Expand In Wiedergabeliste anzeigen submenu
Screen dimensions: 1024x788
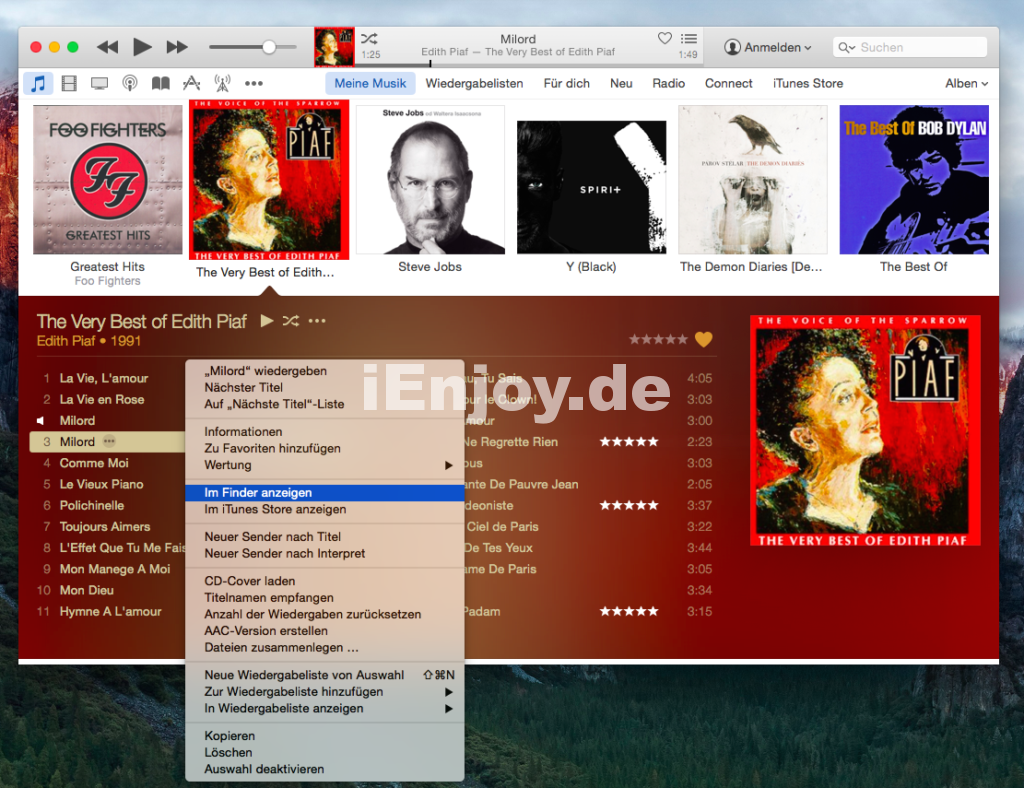(325, 708)
